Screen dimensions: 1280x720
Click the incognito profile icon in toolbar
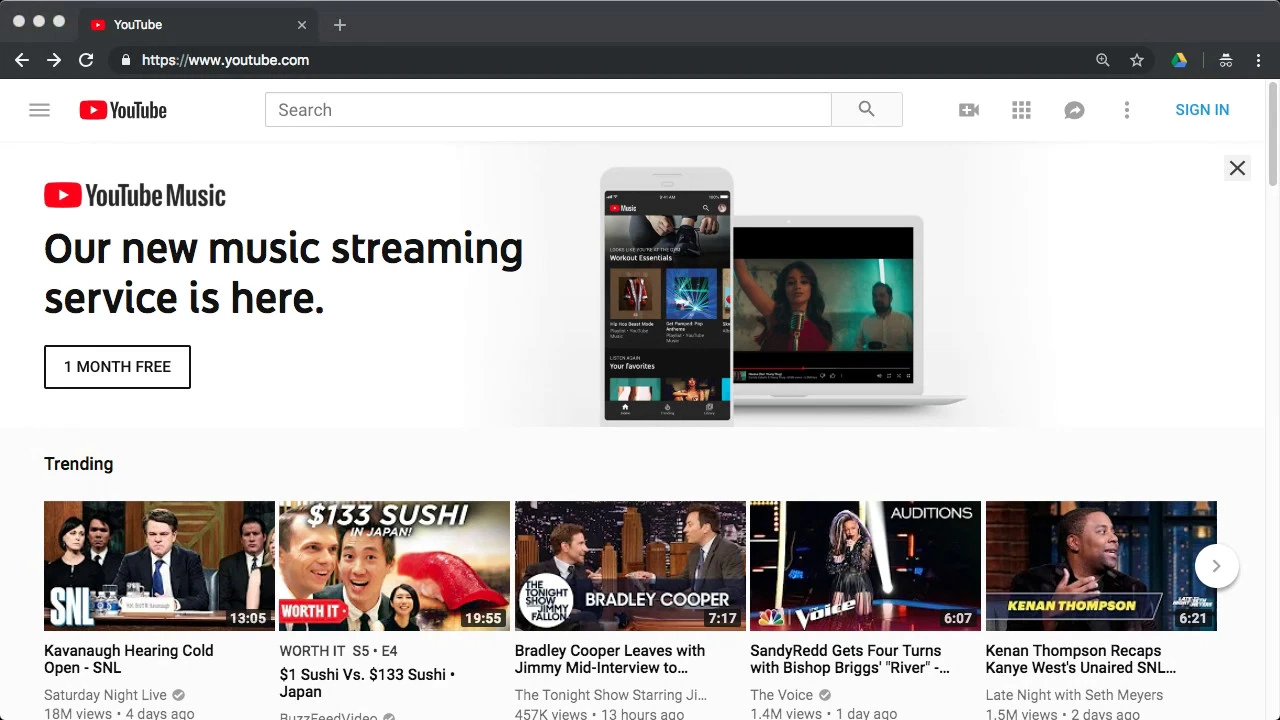[x=1226, y=60]
